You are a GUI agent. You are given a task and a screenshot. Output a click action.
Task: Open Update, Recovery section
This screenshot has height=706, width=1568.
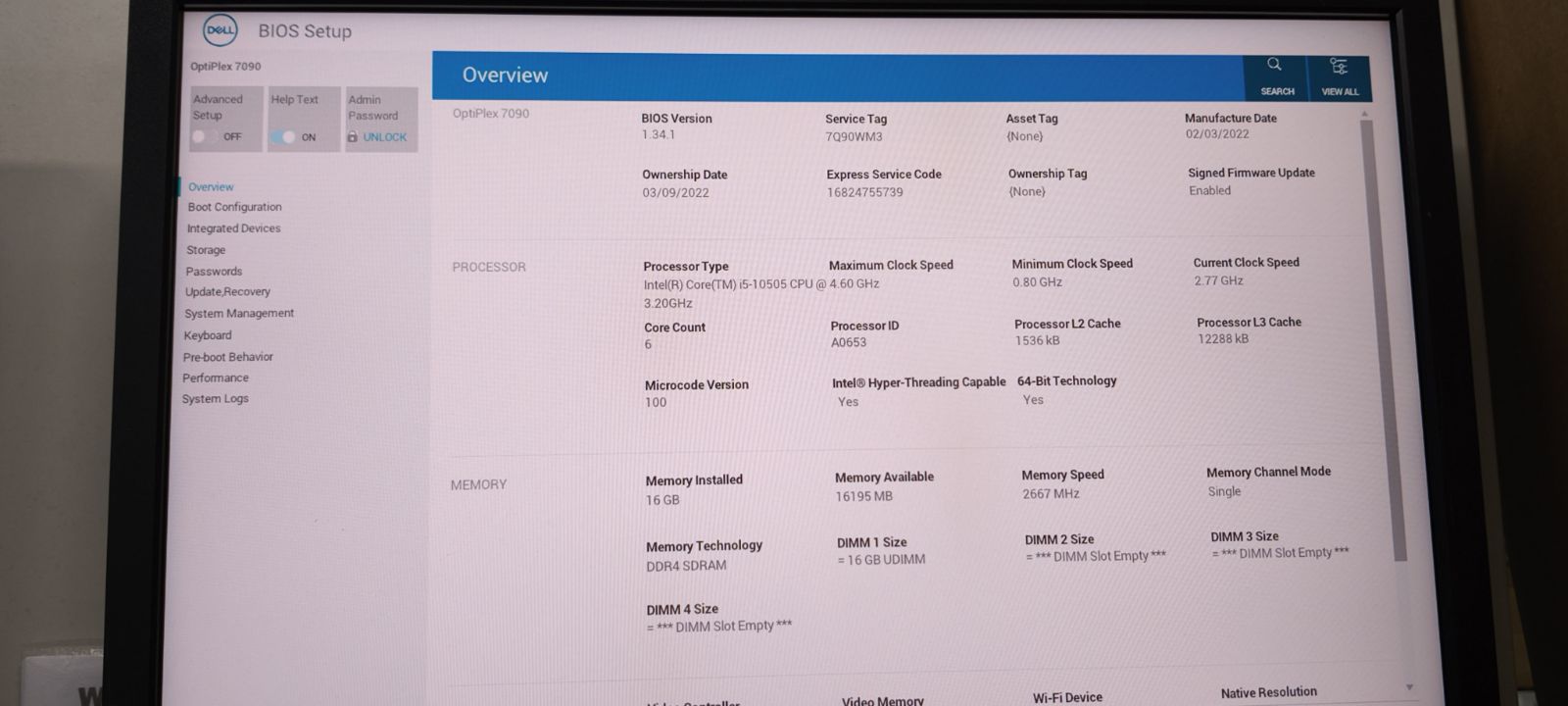(x=227, y=292)
